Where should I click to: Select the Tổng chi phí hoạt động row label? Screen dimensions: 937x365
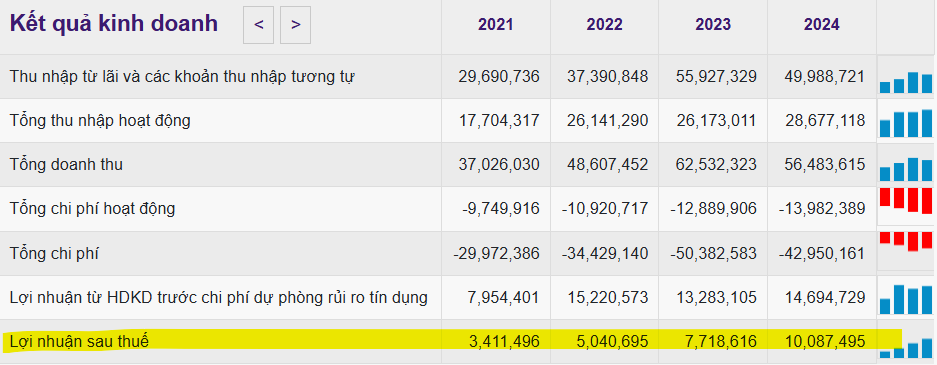click(x=93, y=208)
